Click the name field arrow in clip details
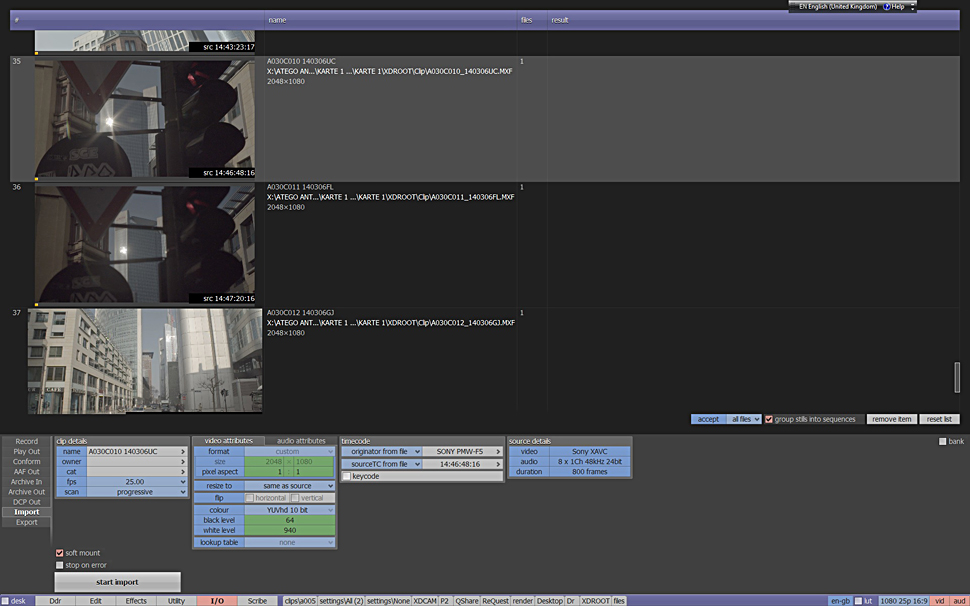Screen dimensions: 970x606 pyautogui.click(x=183, y=452)
